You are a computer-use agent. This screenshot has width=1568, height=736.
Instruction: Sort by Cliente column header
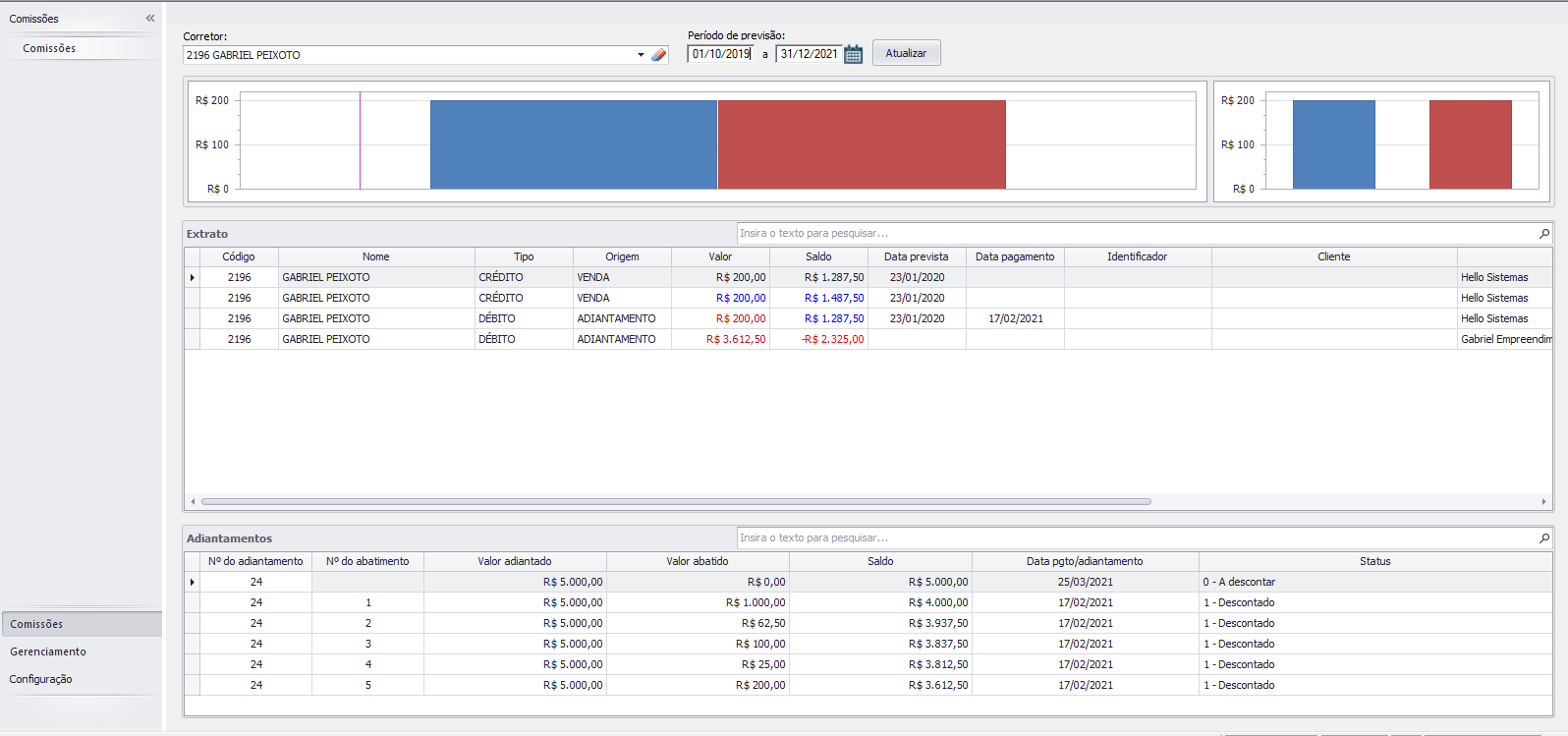tap(1334, 256)
